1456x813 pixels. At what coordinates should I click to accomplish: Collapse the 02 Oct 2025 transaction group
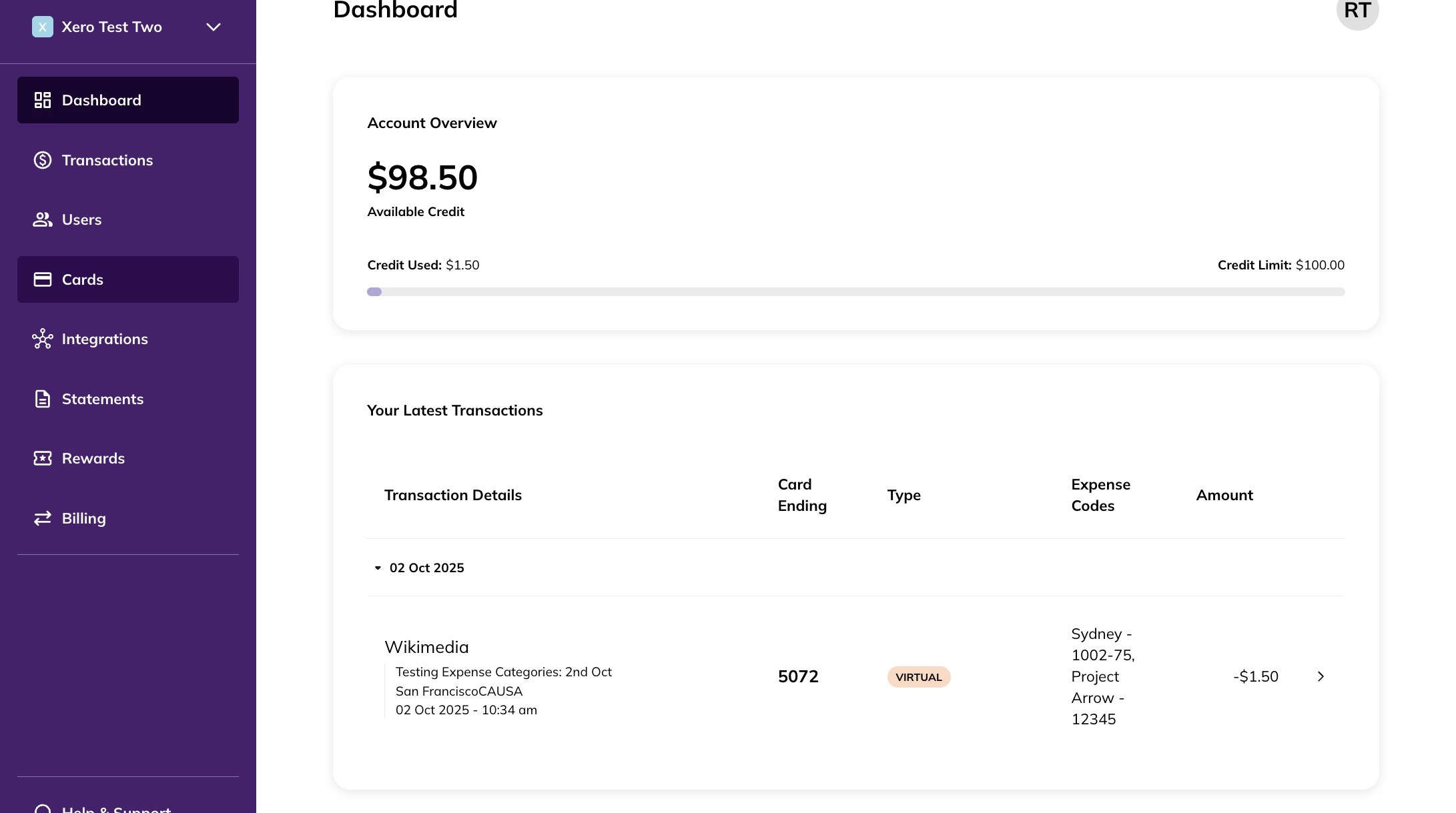(378, 568)
